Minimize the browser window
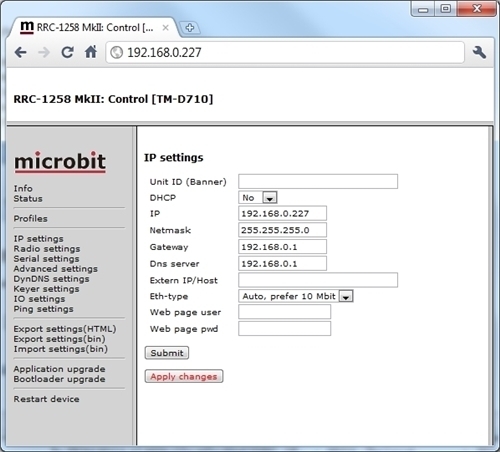Viewport: 500px width, 452px height. (423, 9)
